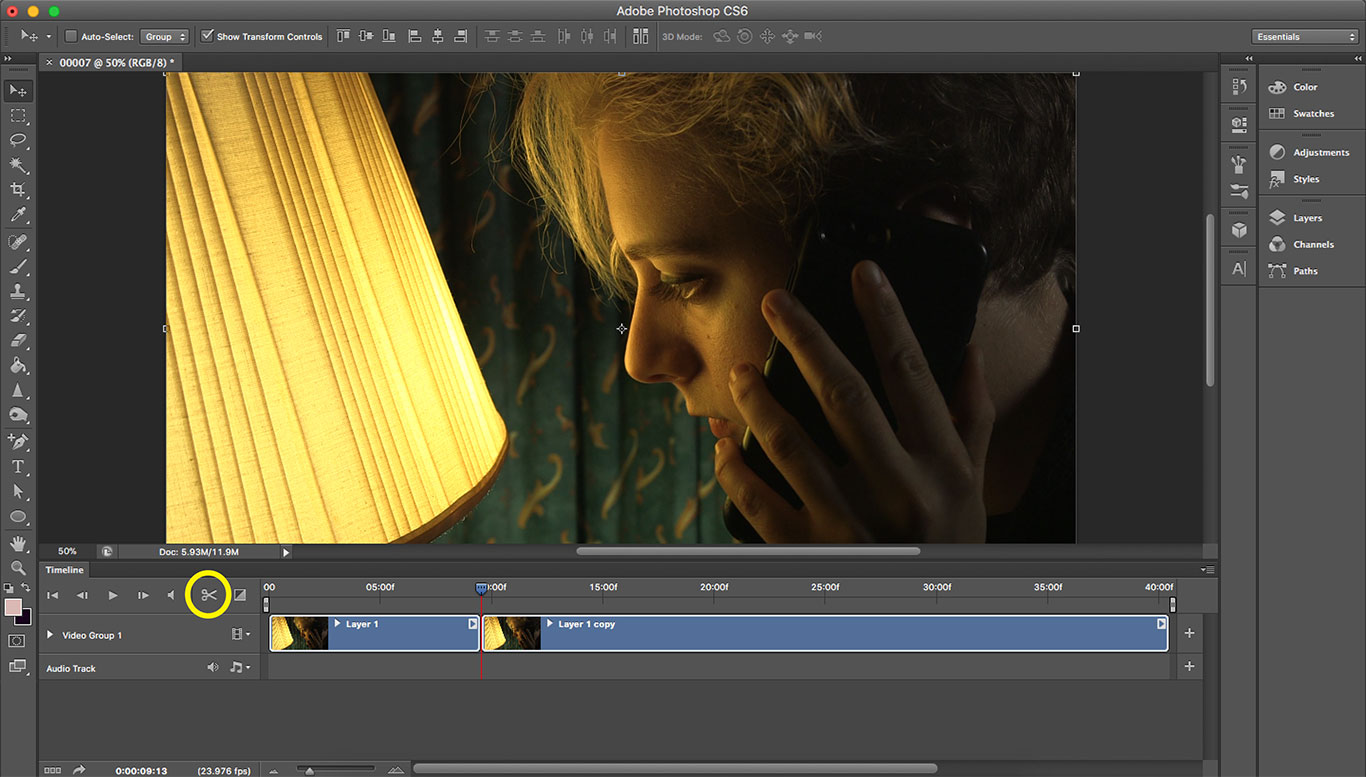Toggle the Auto-Select checkbox
Viewport: 1366px width, 777px height.
71,36
